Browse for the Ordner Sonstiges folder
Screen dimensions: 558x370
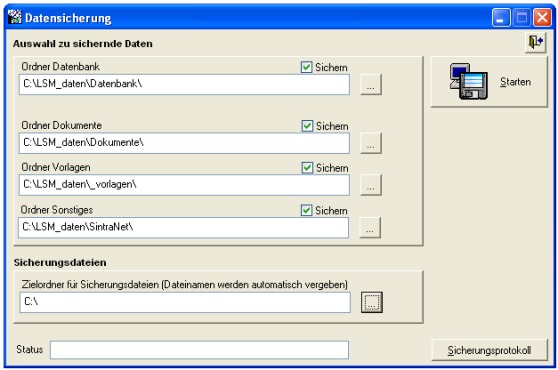370,228
